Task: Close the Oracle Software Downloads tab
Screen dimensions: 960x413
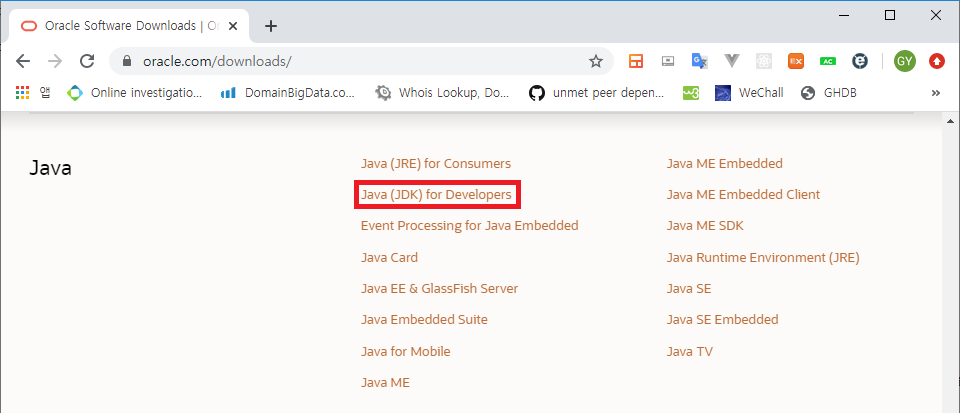Action: coord(233,26)
